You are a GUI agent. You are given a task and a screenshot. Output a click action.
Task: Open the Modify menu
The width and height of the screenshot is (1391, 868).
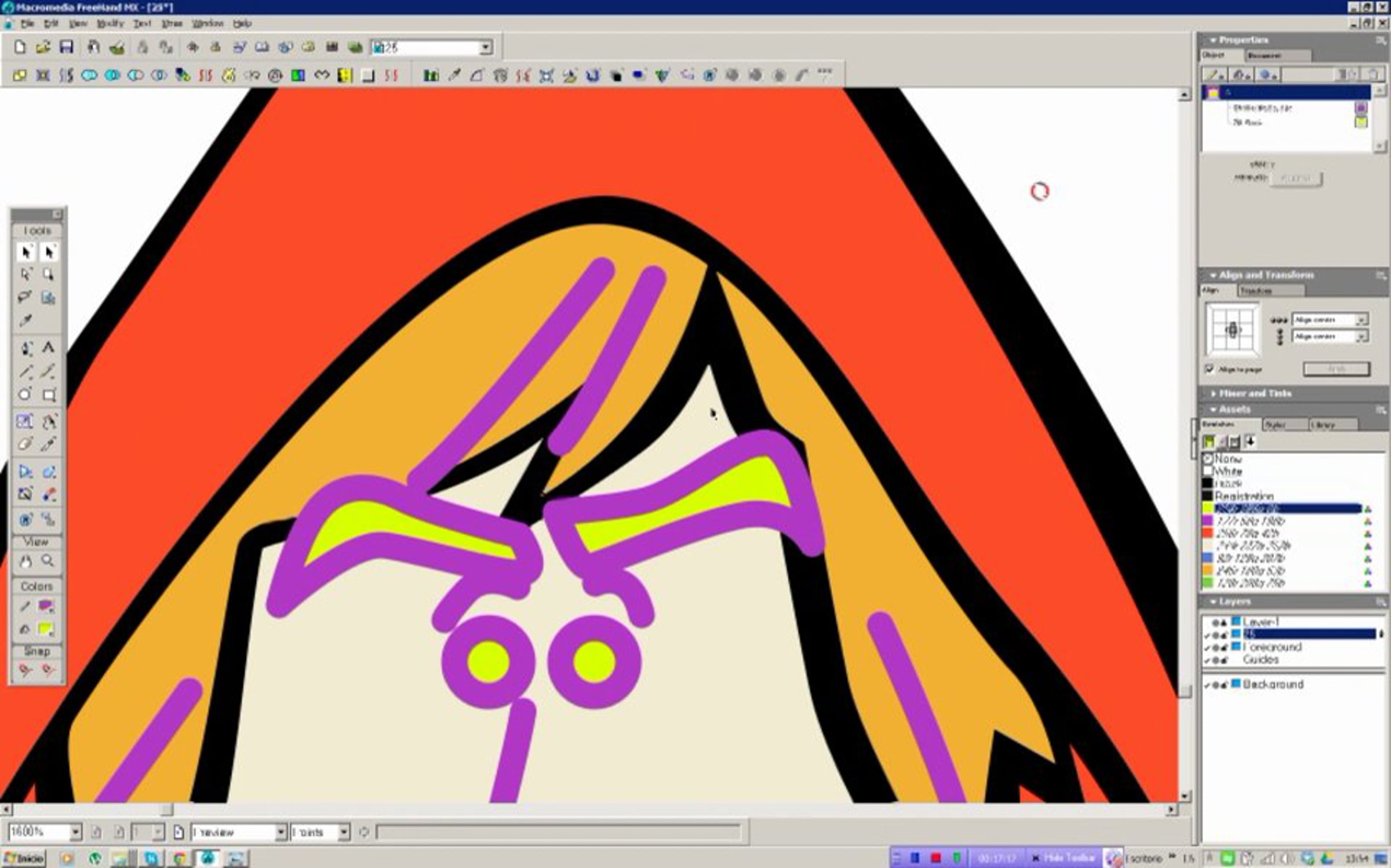coord(110,24)
